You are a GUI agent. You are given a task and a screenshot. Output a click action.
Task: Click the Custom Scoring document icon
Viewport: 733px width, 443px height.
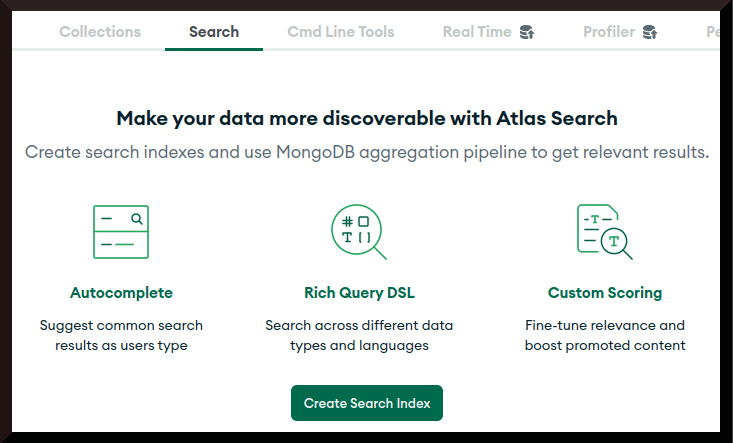coord(604,231)
